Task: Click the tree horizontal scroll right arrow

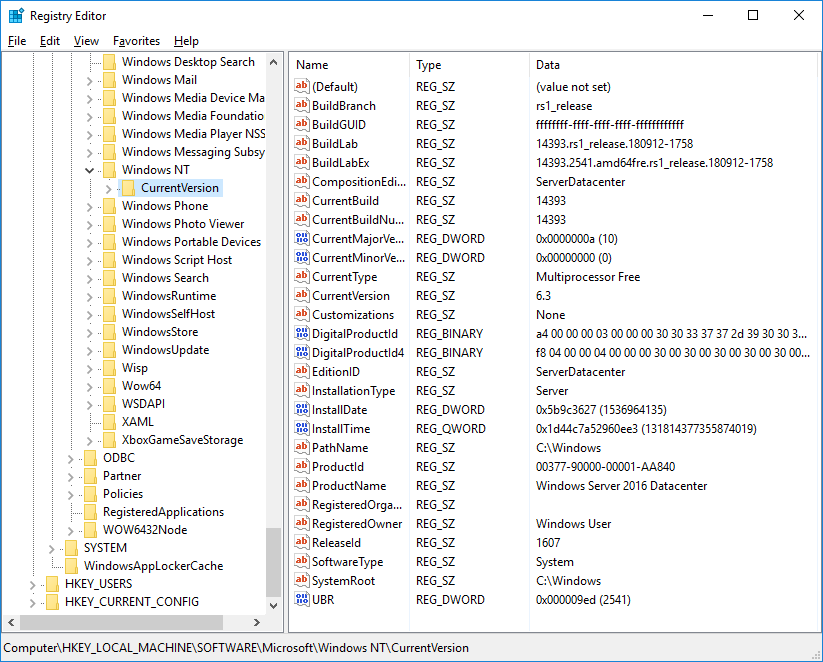Action: 257,622
